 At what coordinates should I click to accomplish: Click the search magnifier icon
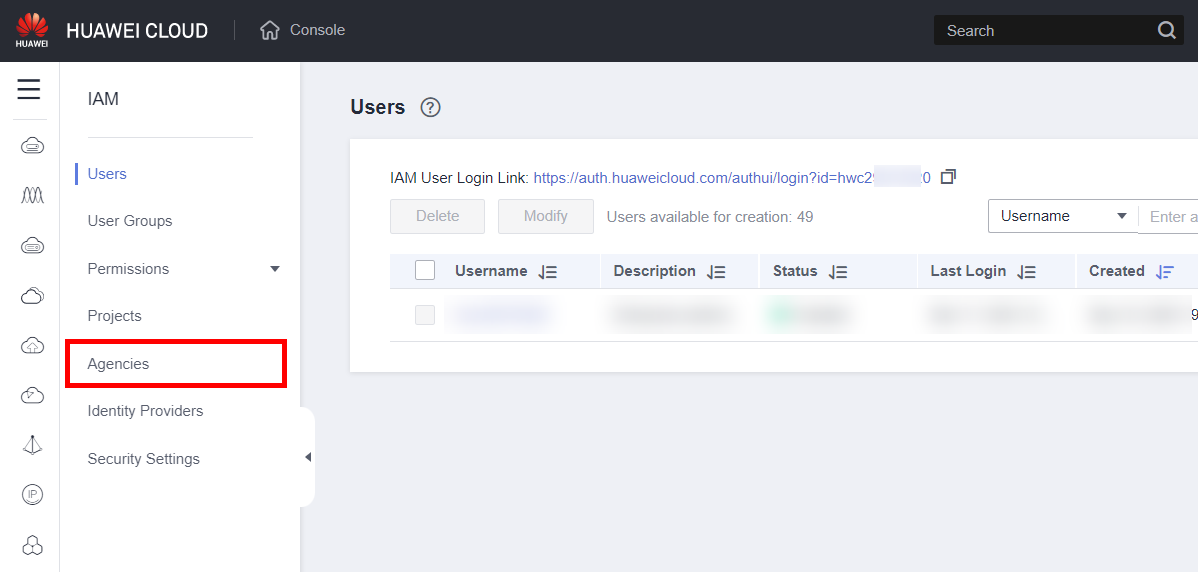(1167, 30)
